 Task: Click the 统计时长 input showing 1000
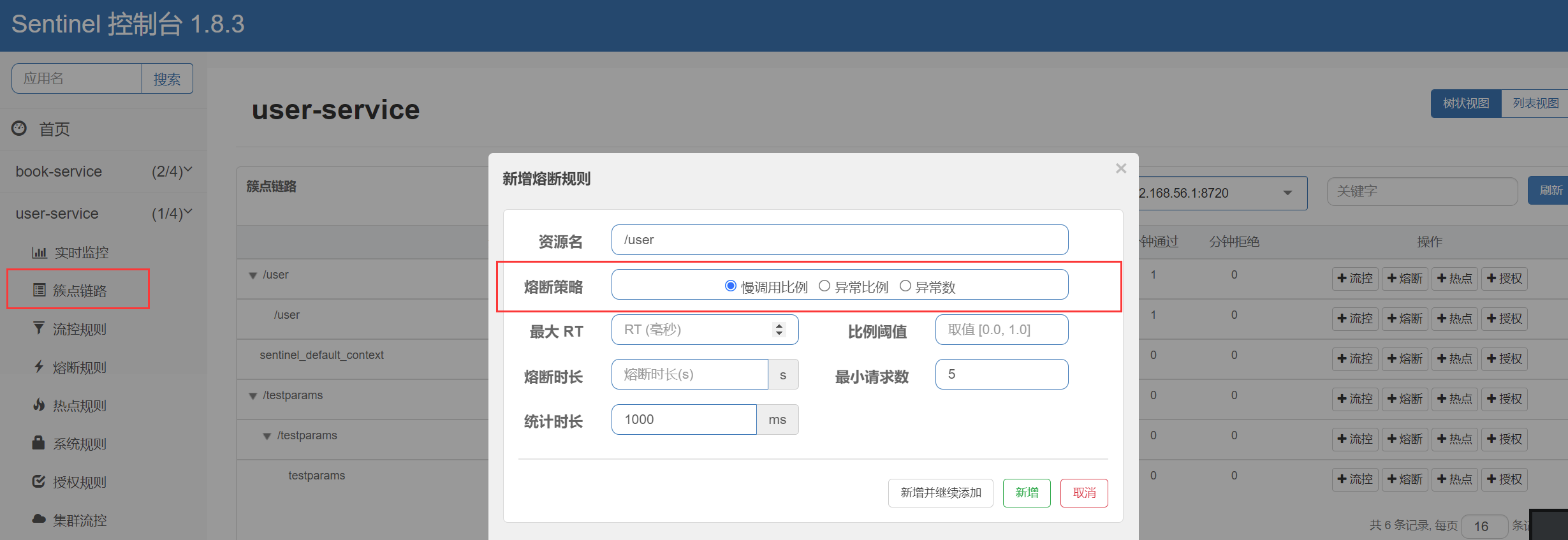click(684, 420)
